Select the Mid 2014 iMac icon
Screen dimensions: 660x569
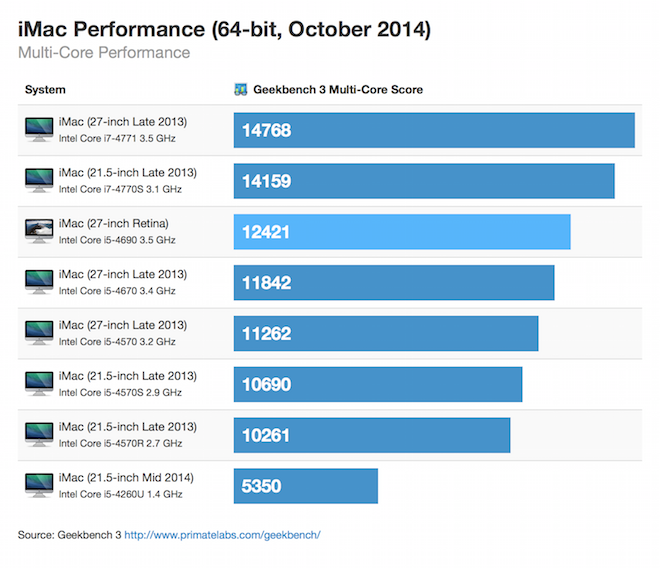click(x=41, y=486)
